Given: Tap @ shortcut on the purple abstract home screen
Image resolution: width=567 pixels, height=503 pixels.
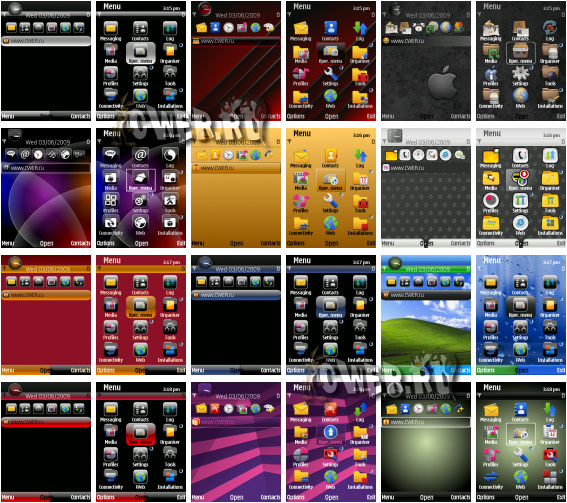Looking at the screenshot, I should tap(25, 155).
